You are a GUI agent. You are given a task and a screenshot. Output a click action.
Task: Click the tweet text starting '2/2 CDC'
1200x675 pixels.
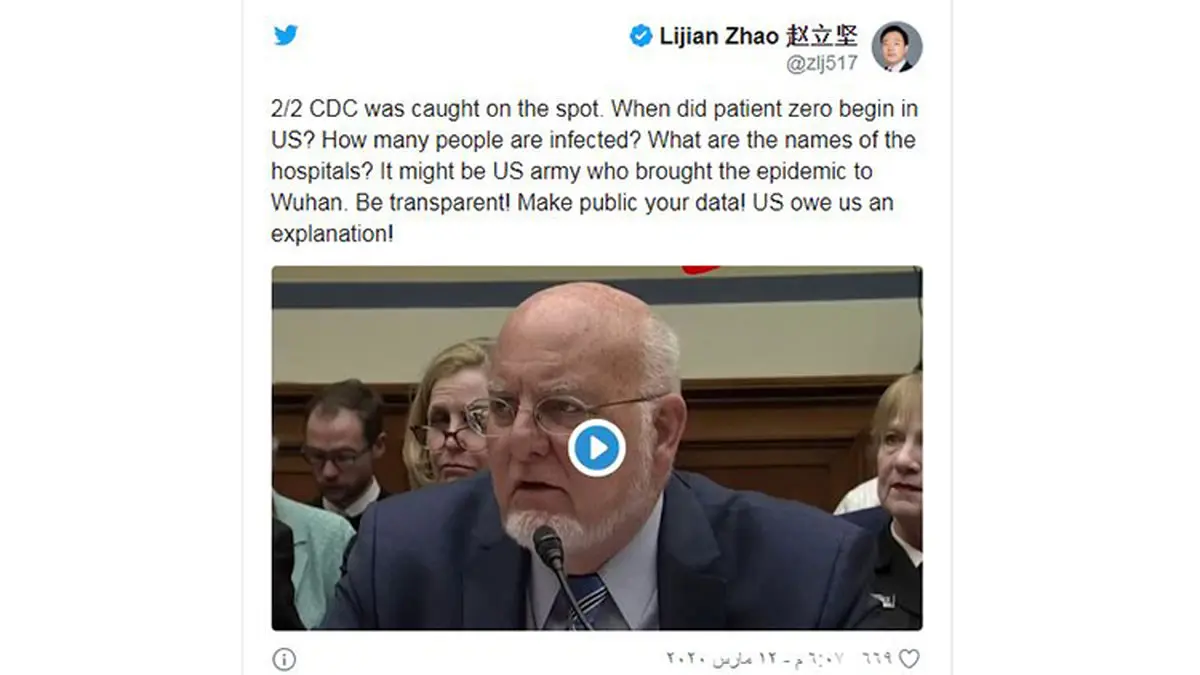coord(594,171)
